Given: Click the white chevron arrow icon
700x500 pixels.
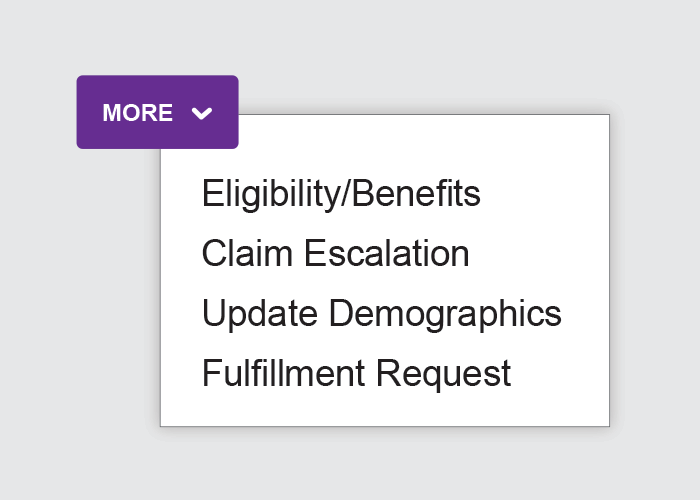Looking at the screenshot, I should [202, 113].
